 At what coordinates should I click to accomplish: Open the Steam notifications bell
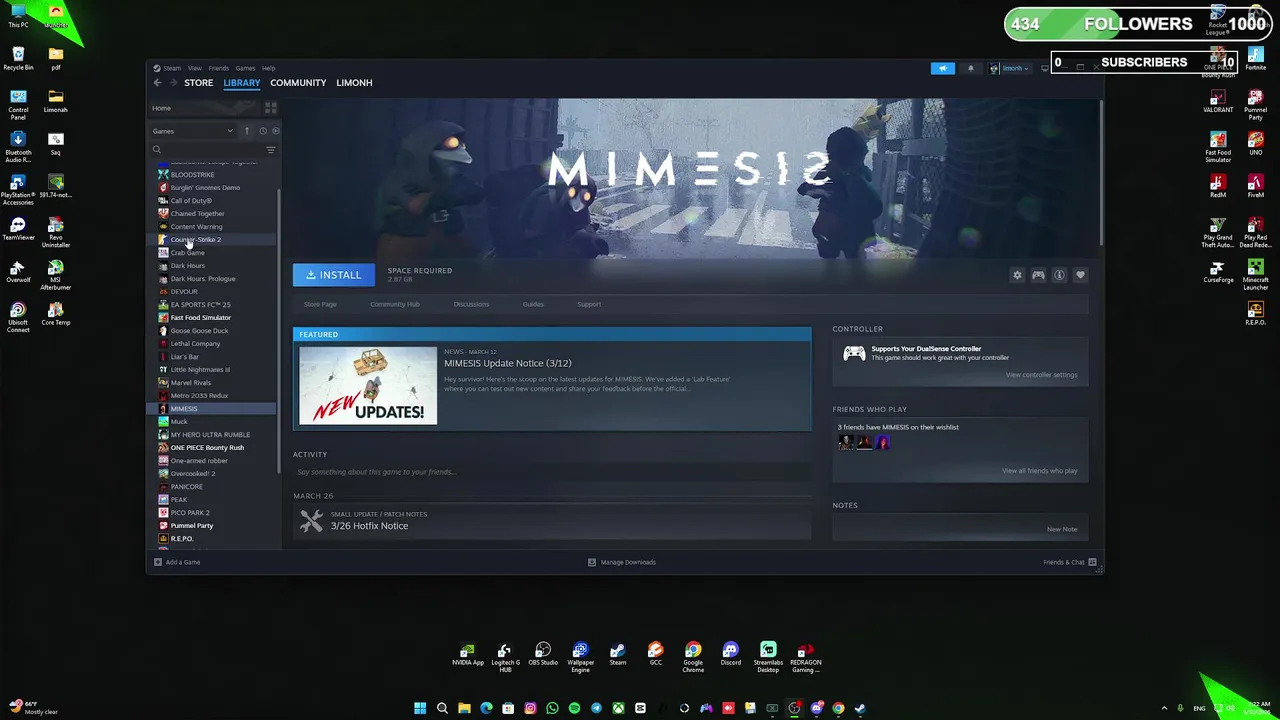[x=970, y=68]
